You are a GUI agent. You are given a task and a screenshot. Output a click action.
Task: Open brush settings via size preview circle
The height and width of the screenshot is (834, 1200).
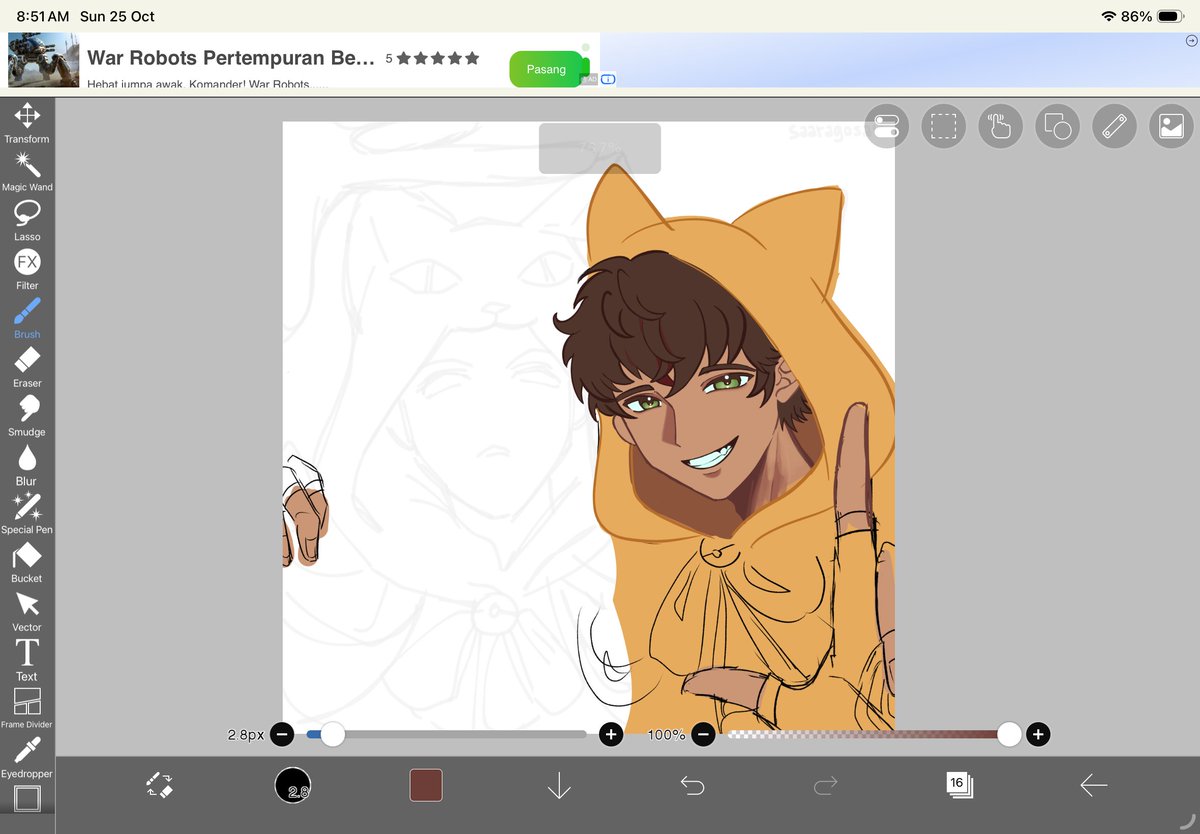tap(293, 786)
